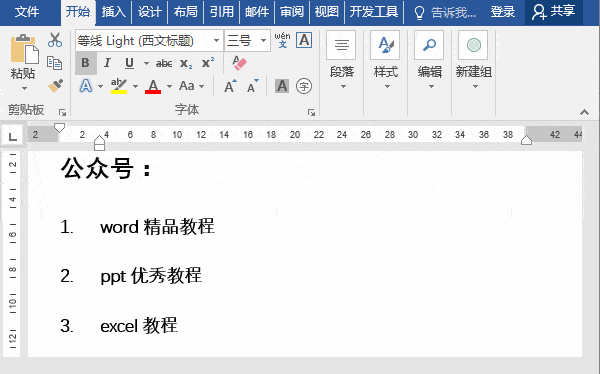The width and height of the screenshot is (600, 374).
Task: Cut selection with the scissors icon
Action: [55, 39]
